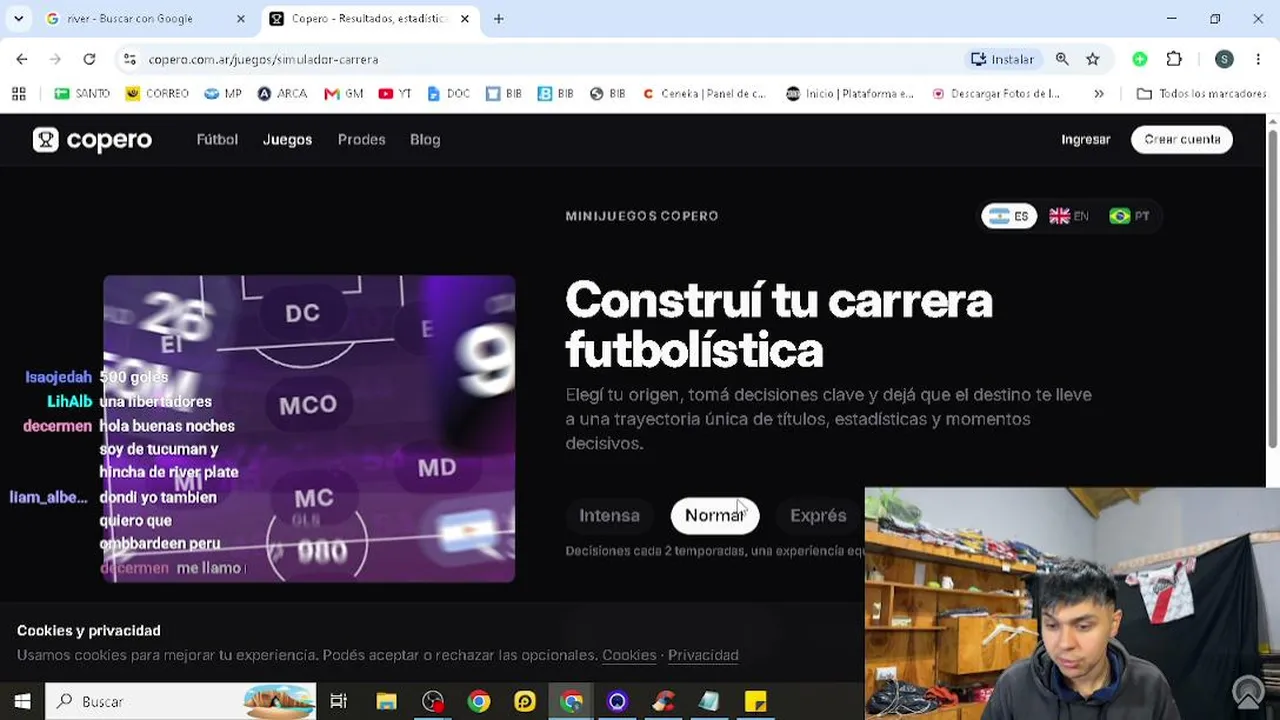Click the Windows Buscar search box
The width and height of the screenshot is (1280, 720).
(x=181, y=701)
